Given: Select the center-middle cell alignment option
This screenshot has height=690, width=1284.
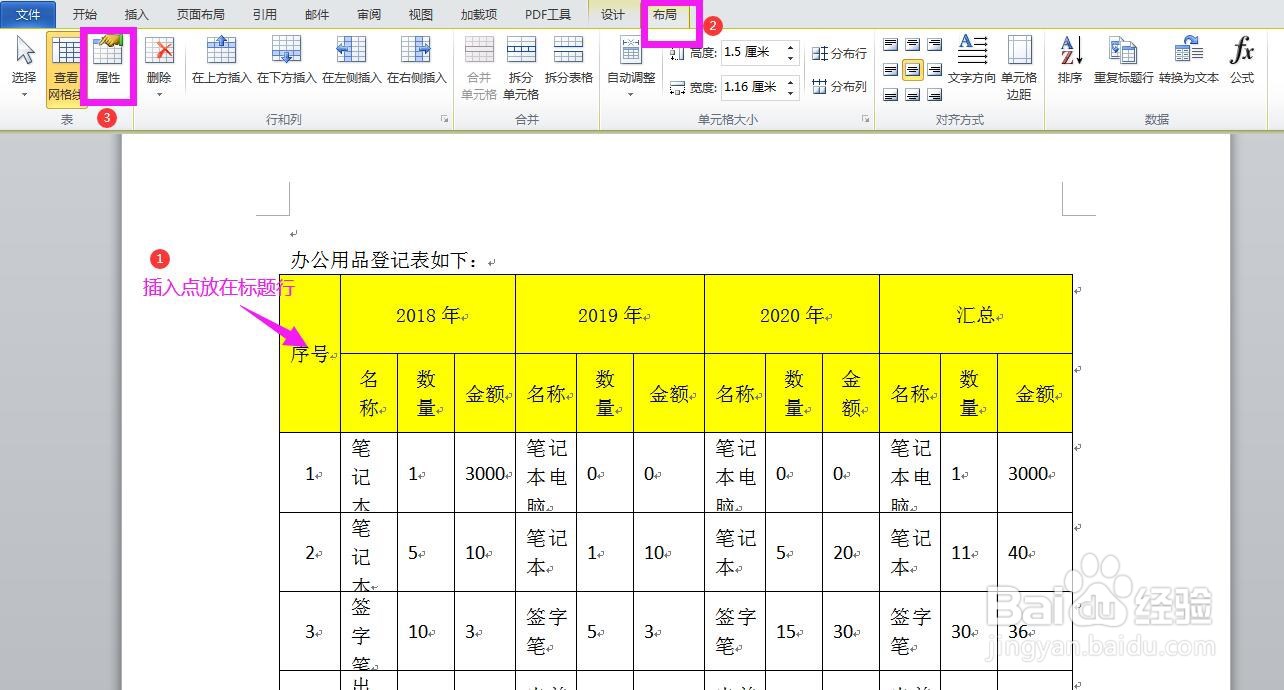Looking at the screenshot, I should pyautogui.click(x=912, y=68).
